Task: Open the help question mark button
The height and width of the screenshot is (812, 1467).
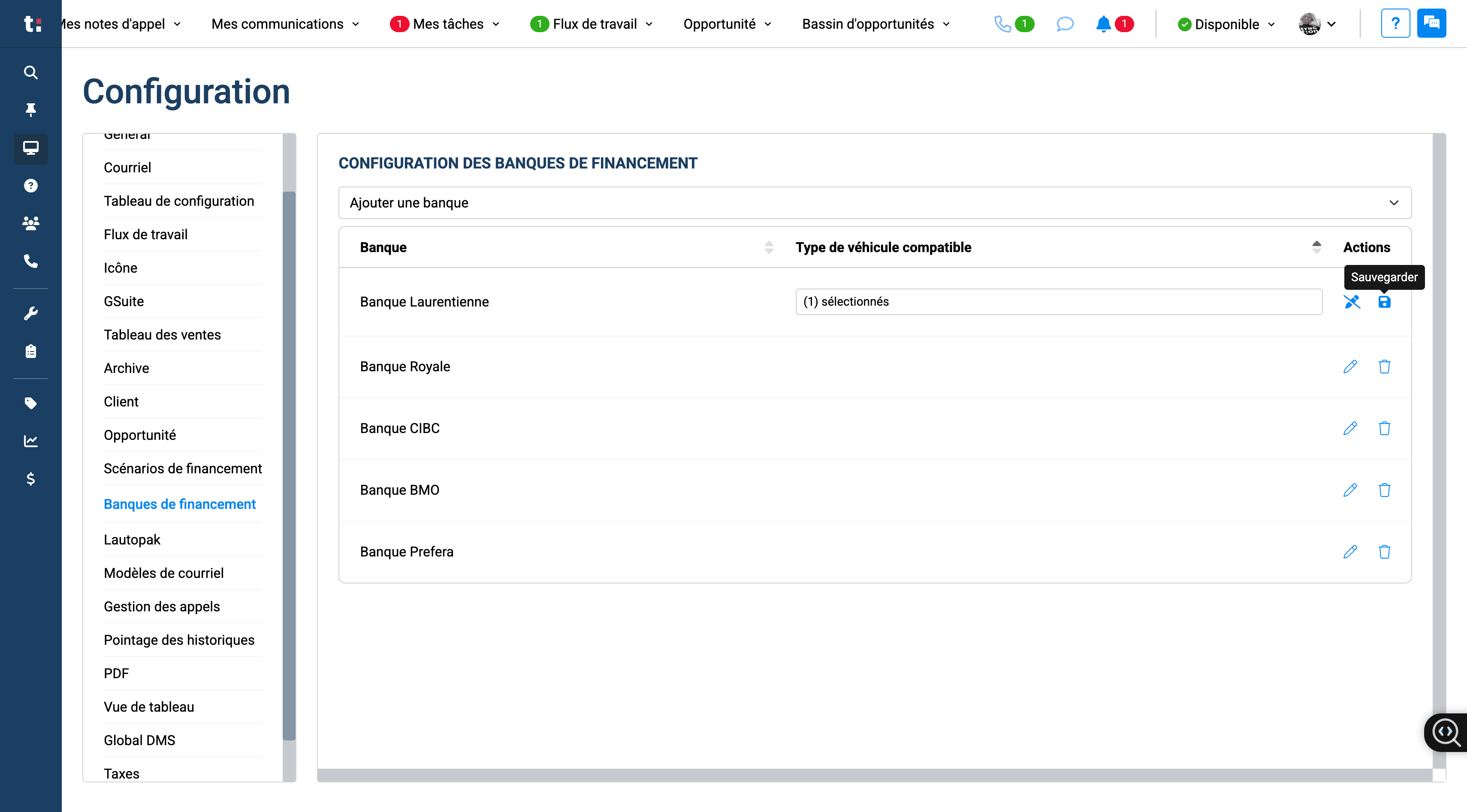Action: pyautogui.click(x=1395, y=23)
